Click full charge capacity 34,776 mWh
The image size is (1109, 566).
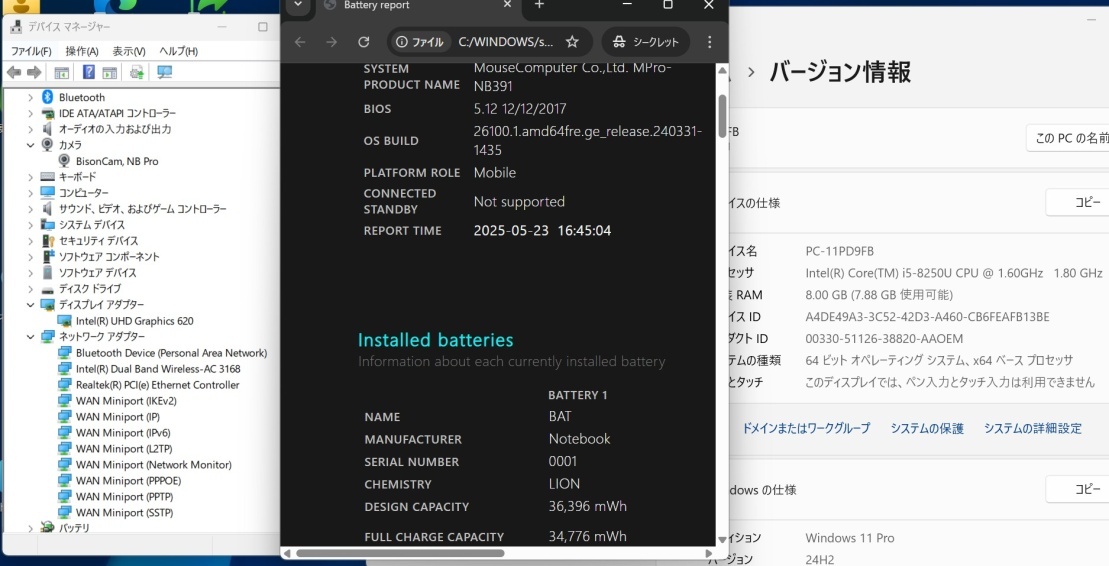[588, 536]
